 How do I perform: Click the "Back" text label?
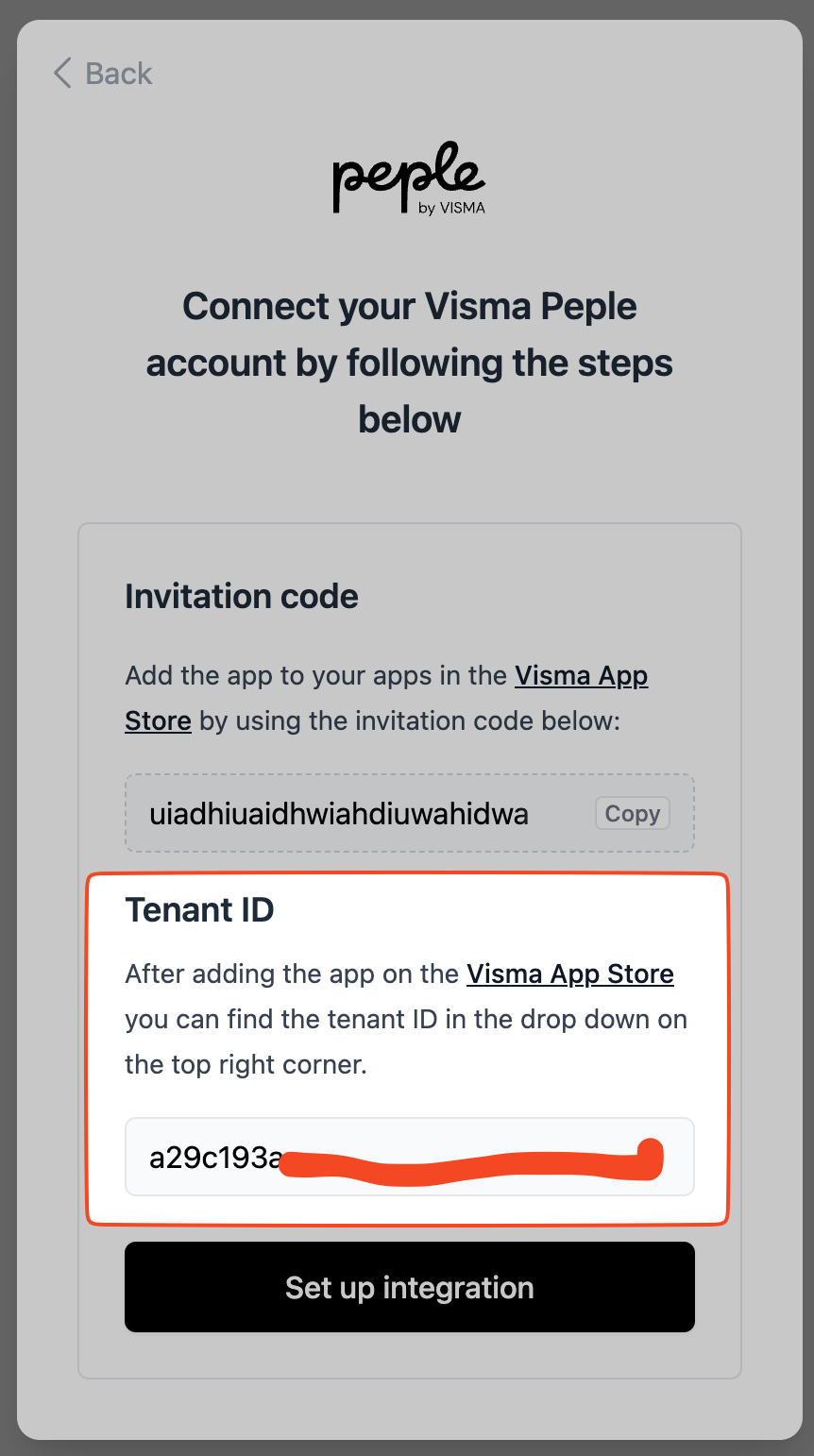point(118,74)
